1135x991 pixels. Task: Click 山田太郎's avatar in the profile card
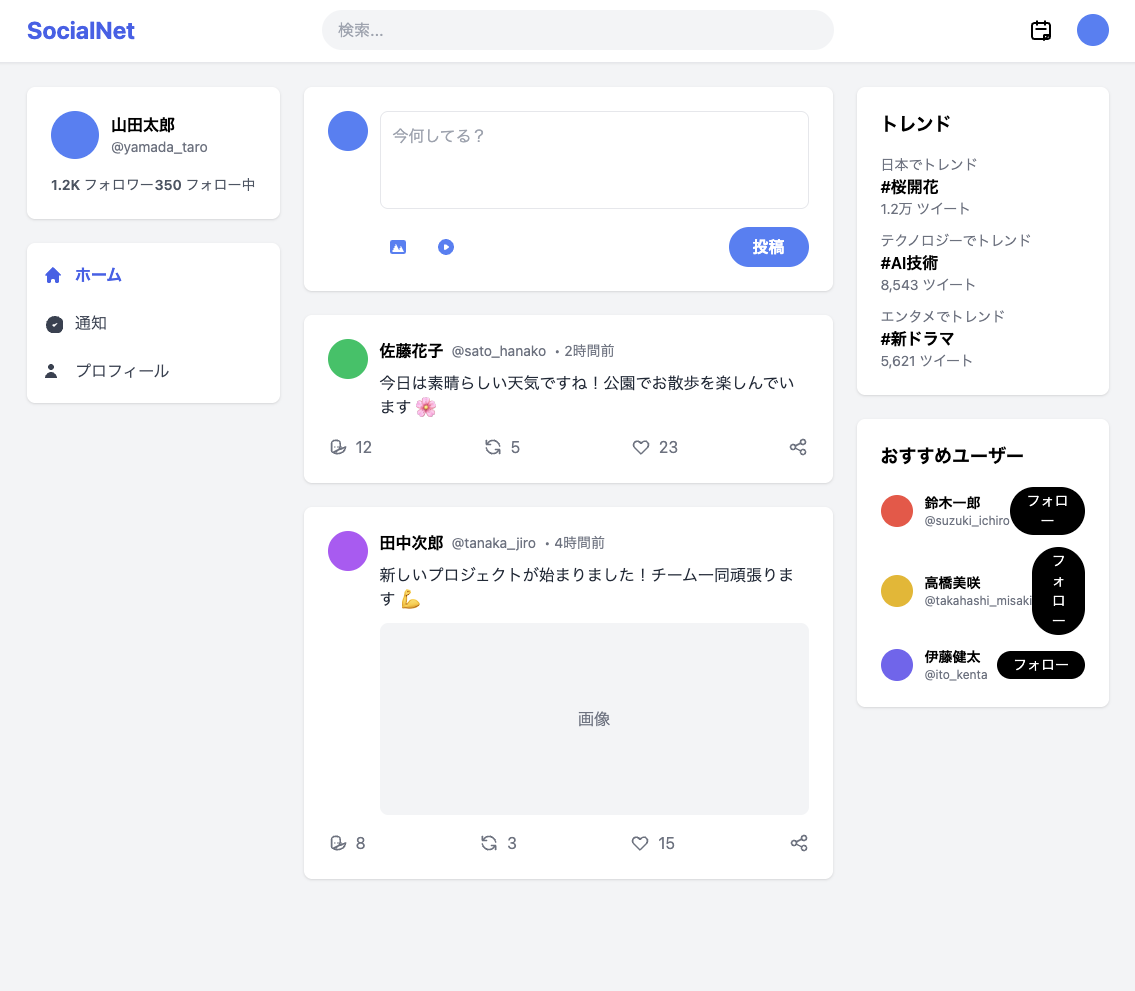75,135
